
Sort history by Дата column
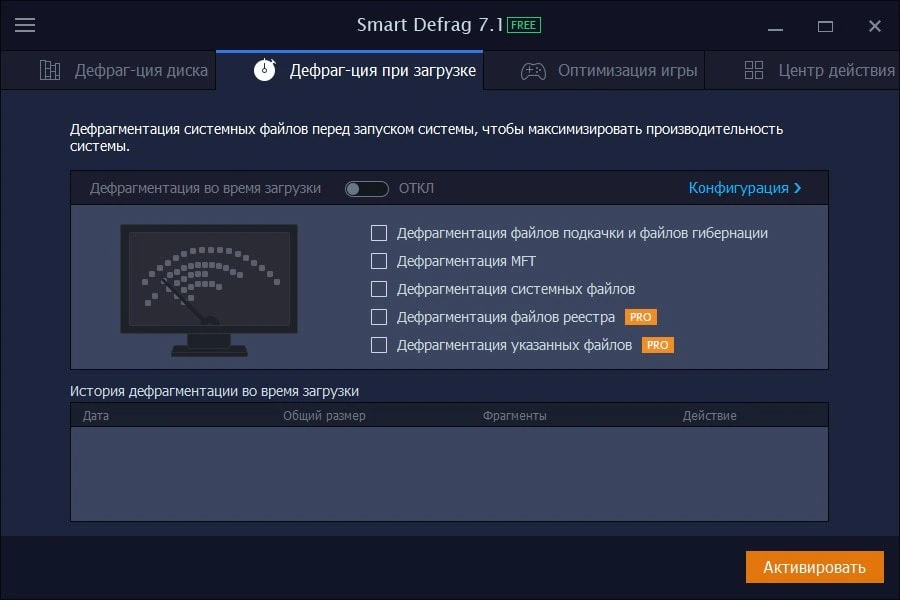point(96,416)
